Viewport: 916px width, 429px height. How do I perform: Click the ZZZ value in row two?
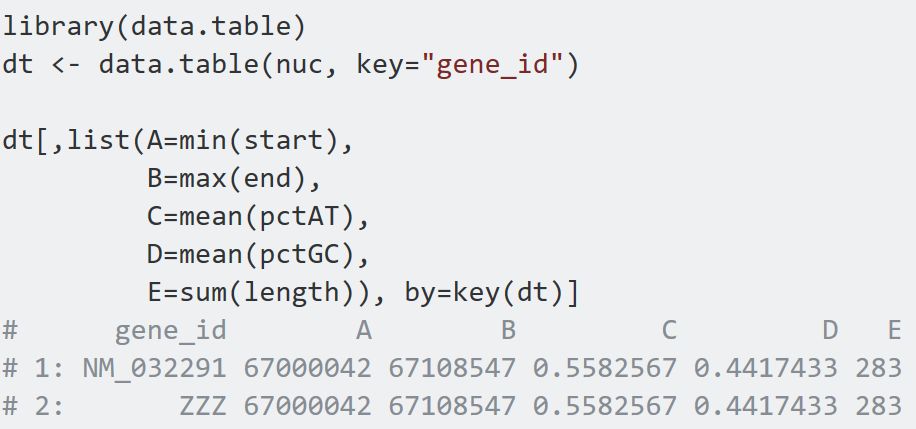coord(202,407)
